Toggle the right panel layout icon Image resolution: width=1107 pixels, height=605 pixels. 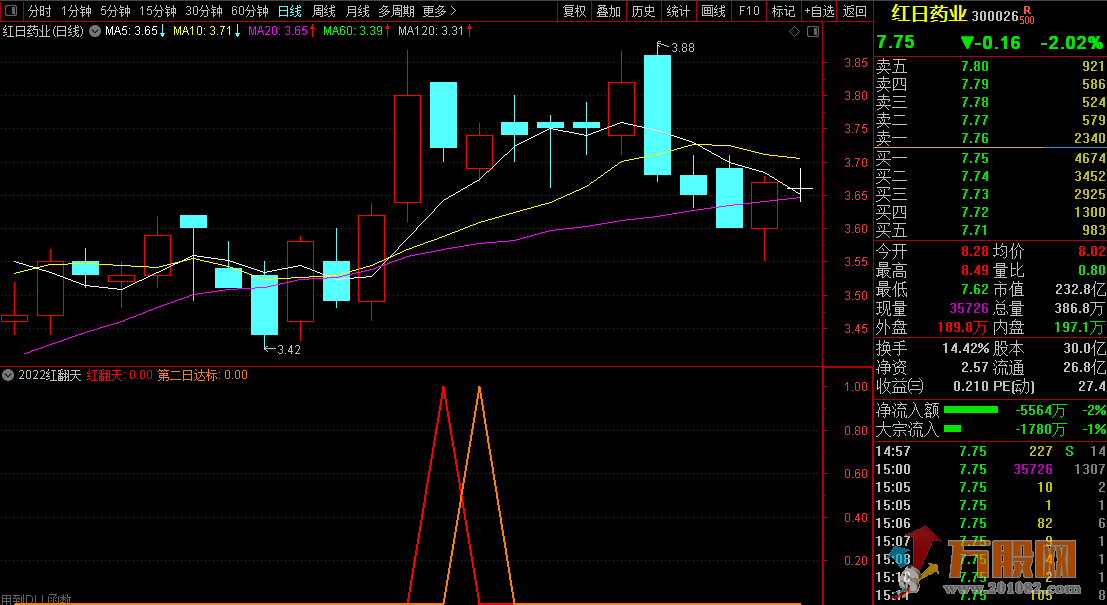coord(813,32)
